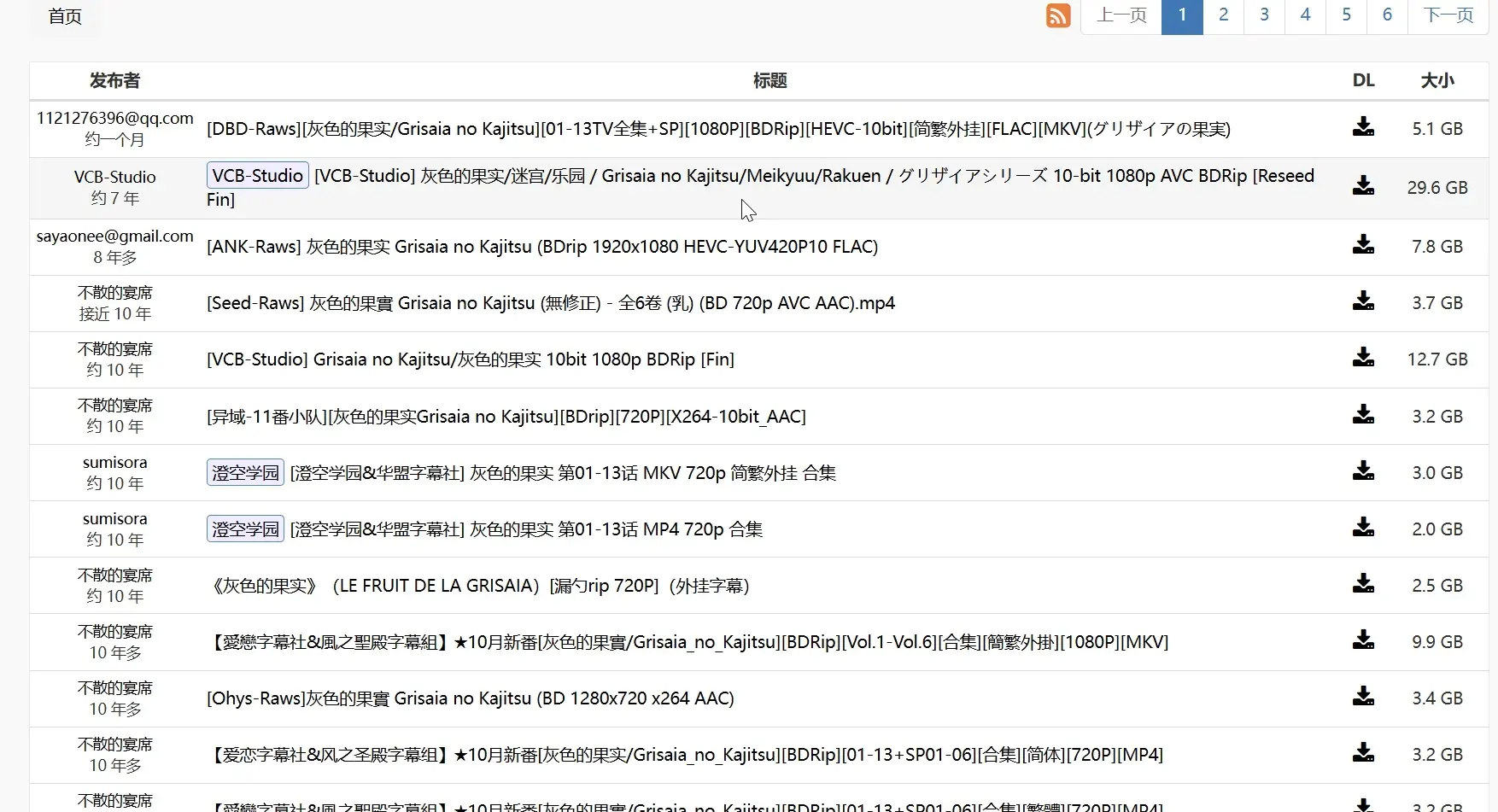Download the 澄空学园 MKV 3.0 GB torrent
Viewport: 1498px width, 812px height.
point(1363,471)
